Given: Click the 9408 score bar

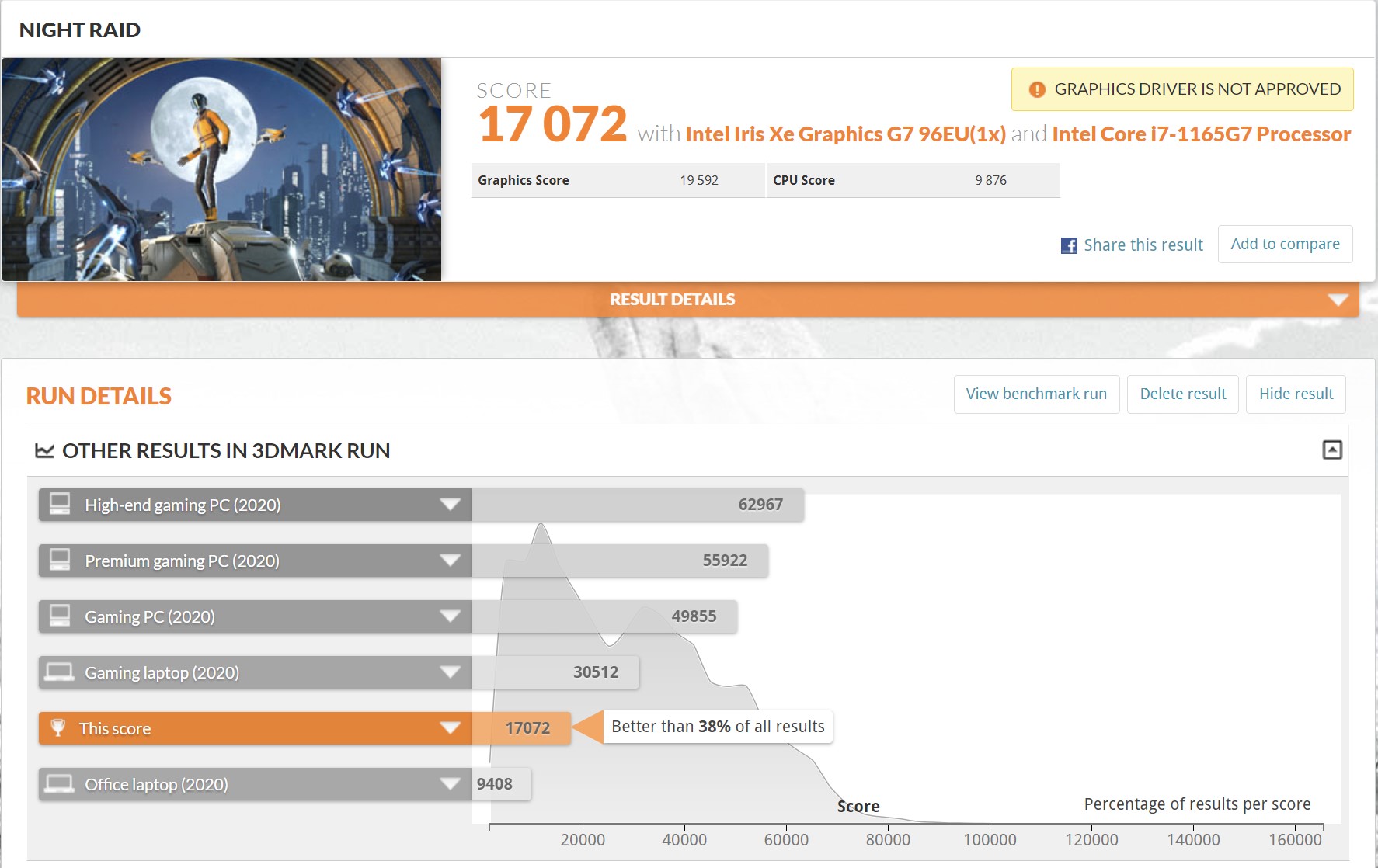Looking at the screenshot, I should pos(502,784).
